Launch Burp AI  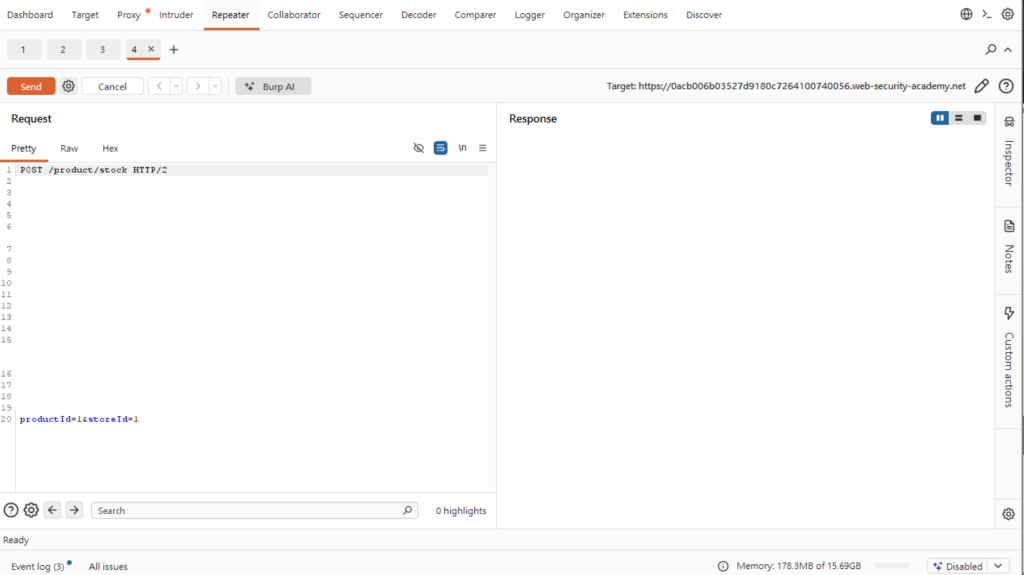tap(273, 86)
